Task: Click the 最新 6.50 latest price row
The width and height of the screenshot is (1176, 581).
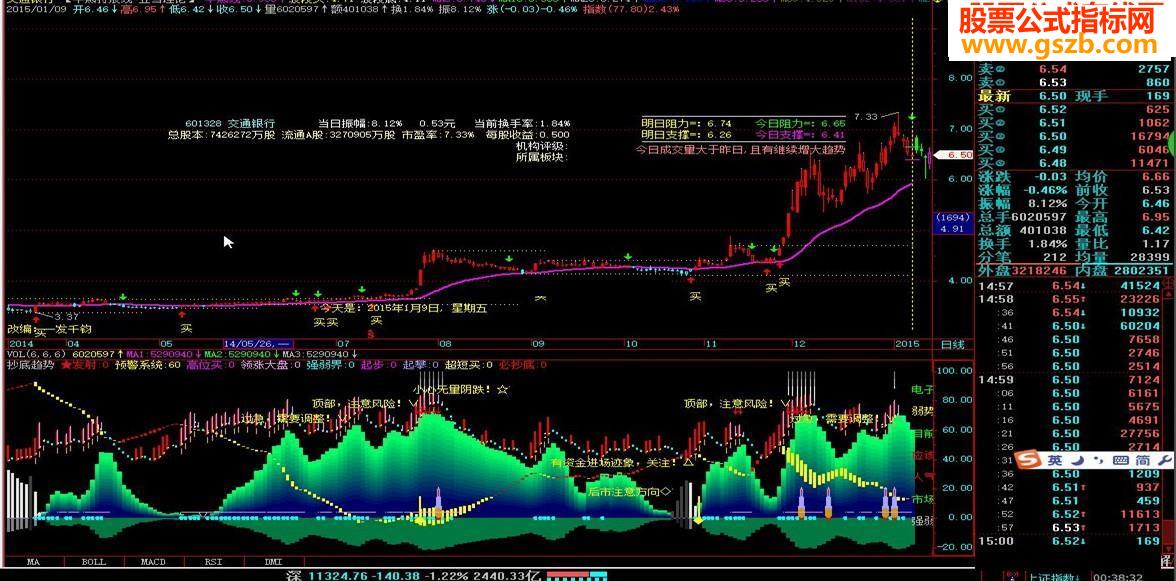Action: 1073,96
